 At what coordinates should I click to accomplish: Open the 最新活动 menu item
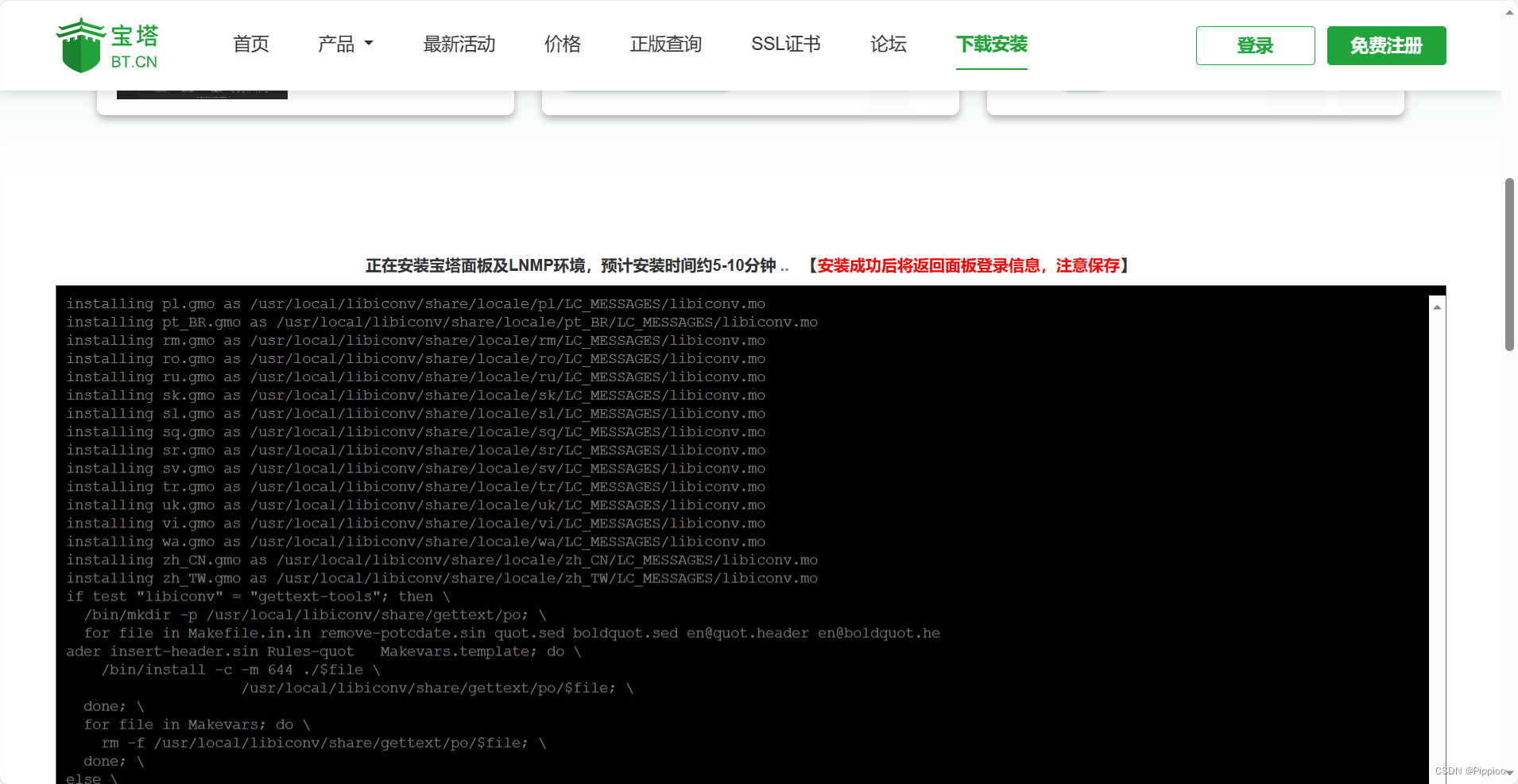click(459, 44)
